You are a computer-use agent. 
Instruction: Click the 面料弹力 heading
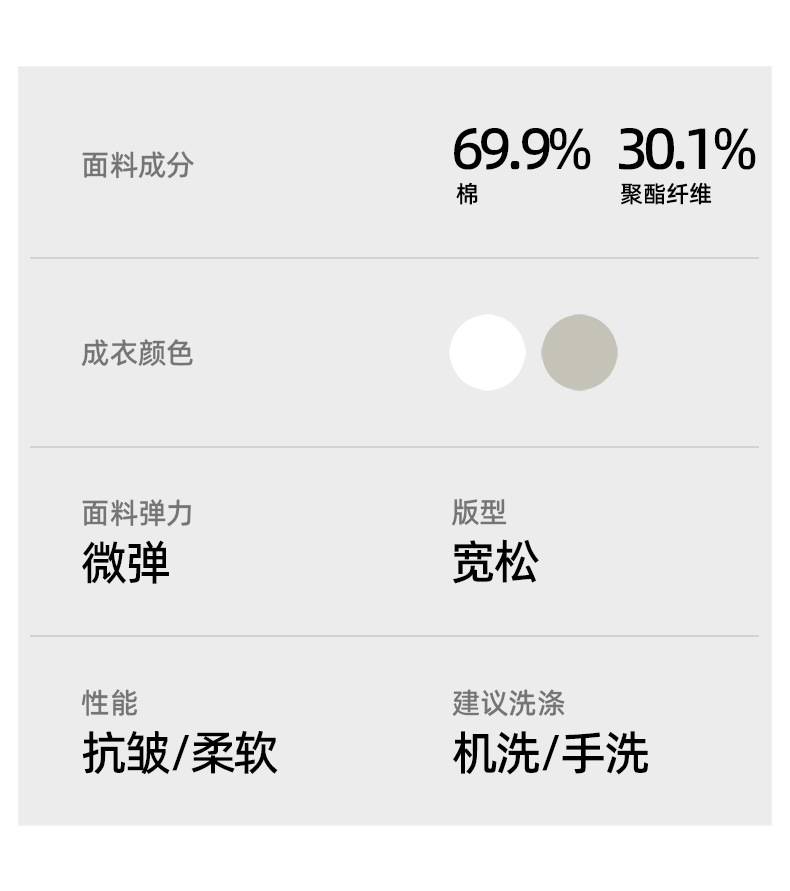[137, 514]
